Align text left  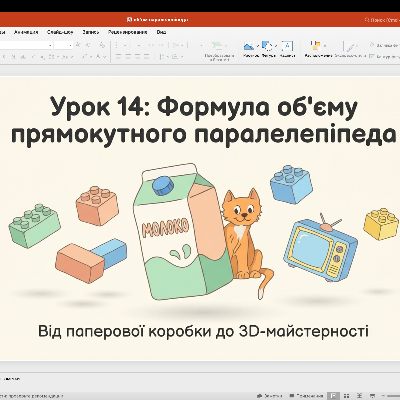tap(118, 57)
